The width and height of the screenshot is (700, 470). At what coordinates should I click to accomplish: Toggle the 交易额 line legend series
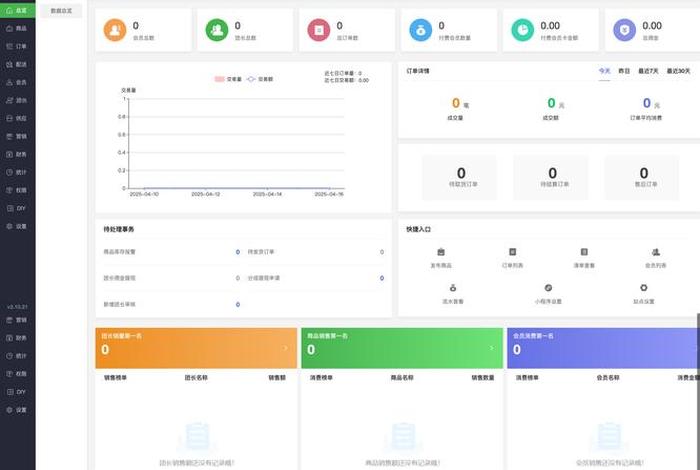click(260, 79)
